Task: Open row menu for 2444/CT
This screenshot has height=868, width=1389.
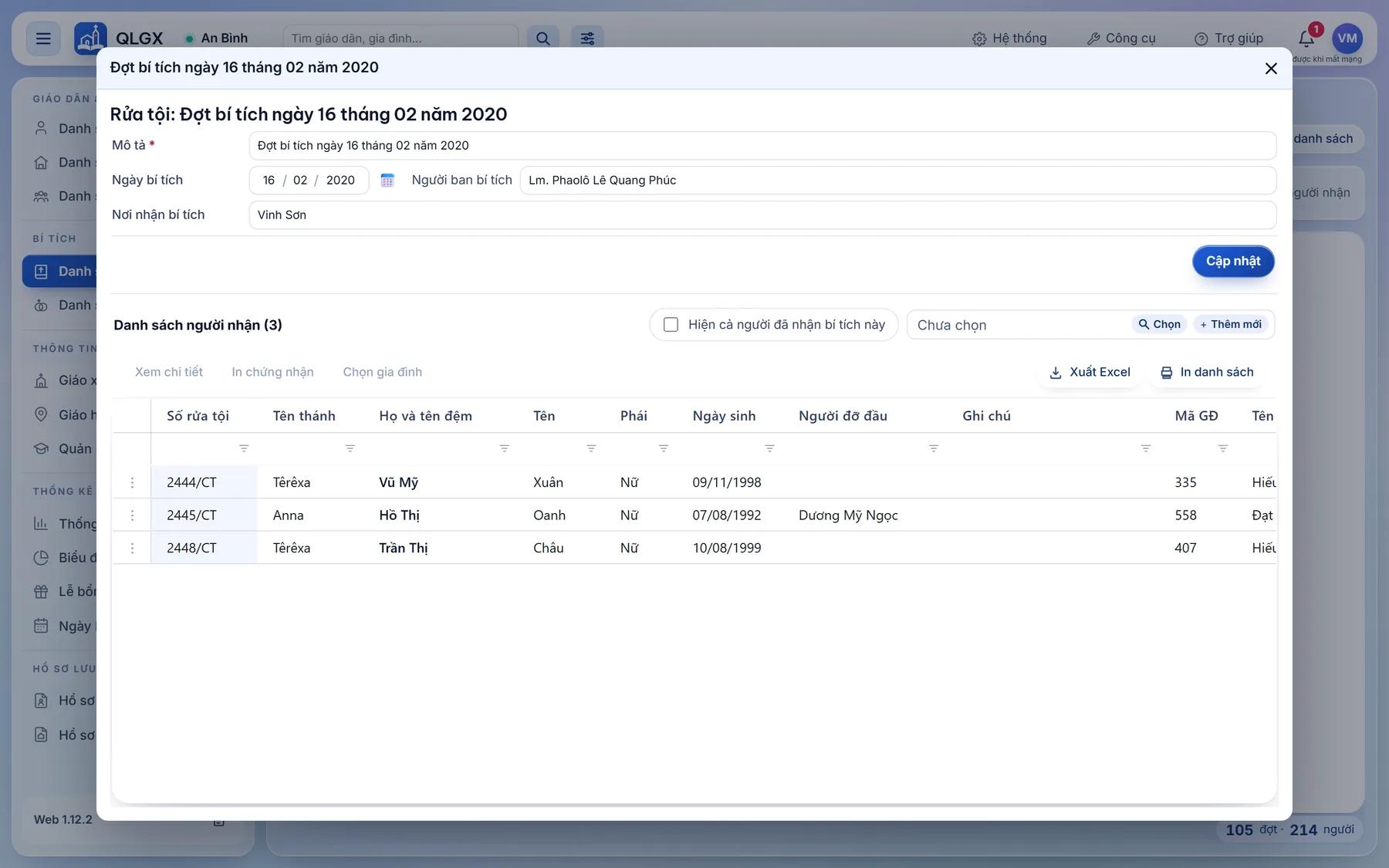Action: coord(132,482)
